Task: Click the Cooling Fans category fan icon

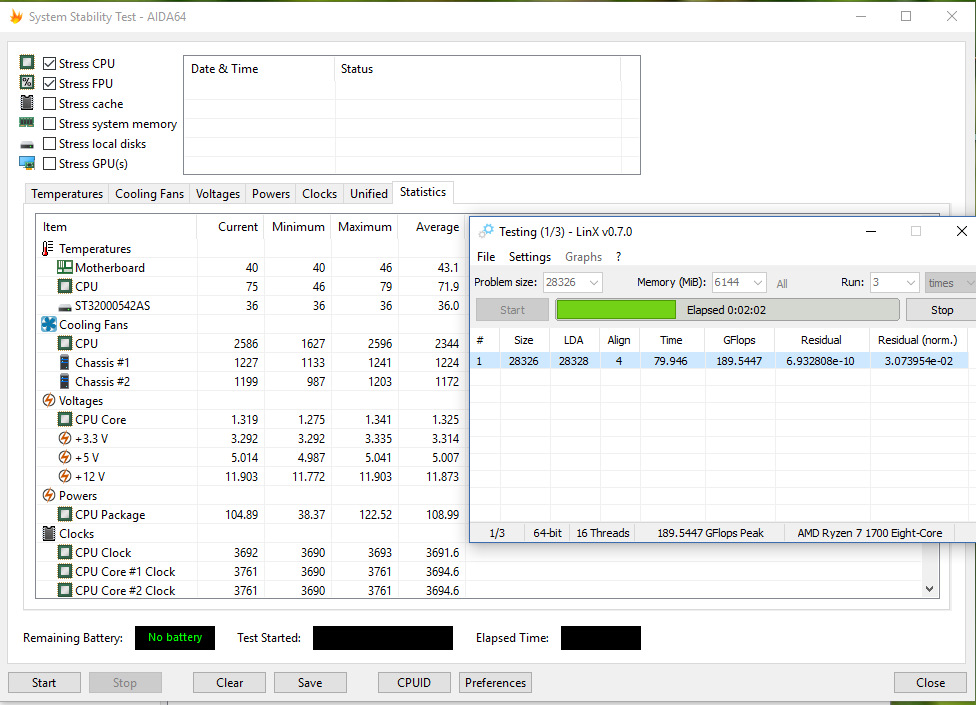Action: pyautogui.click(x=48, y=325)
